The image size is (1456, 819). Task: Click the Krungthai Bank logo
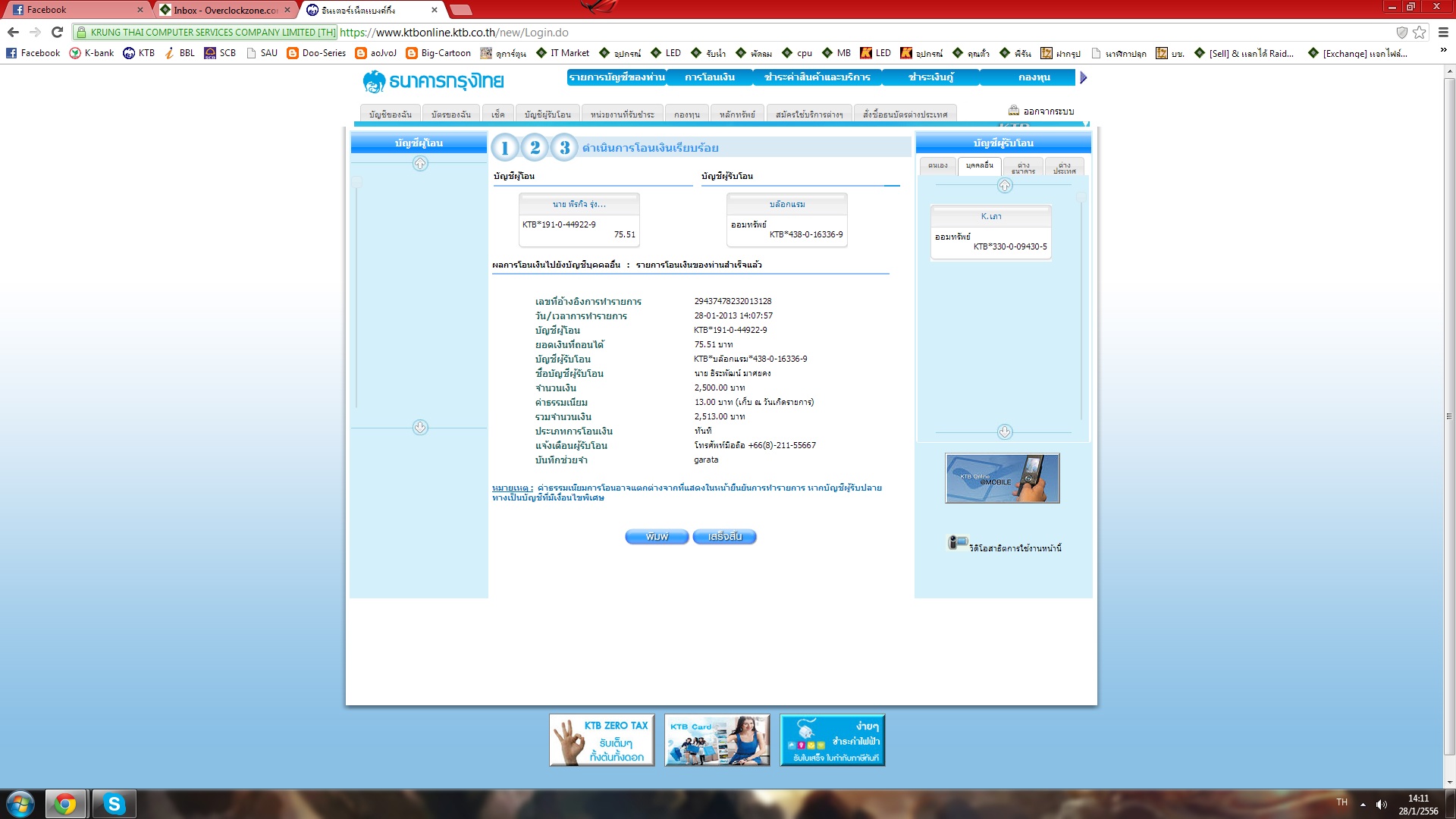pos(433,80)
